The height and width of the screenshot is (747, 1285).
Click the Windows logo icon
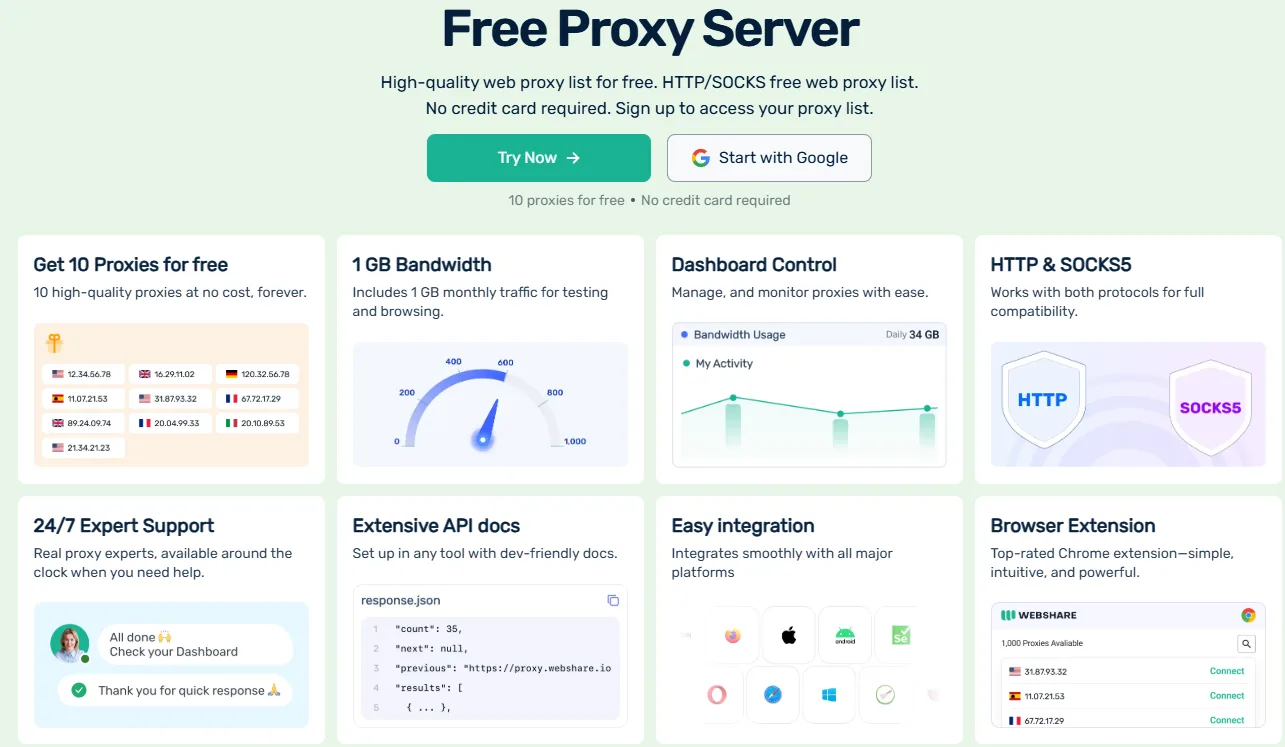point(829,694)
